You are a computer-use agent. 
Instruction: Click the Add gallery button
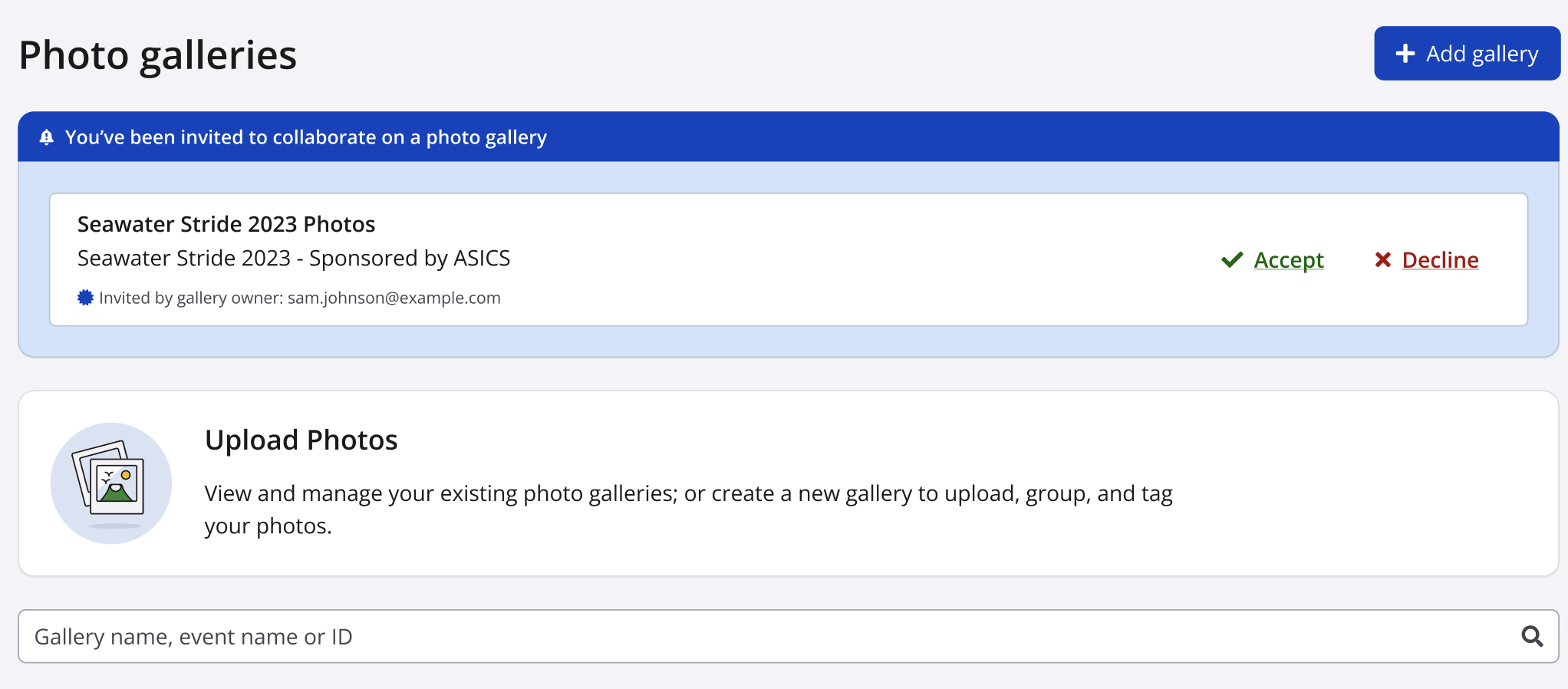pyautogui.click(x=1467, y=54)
